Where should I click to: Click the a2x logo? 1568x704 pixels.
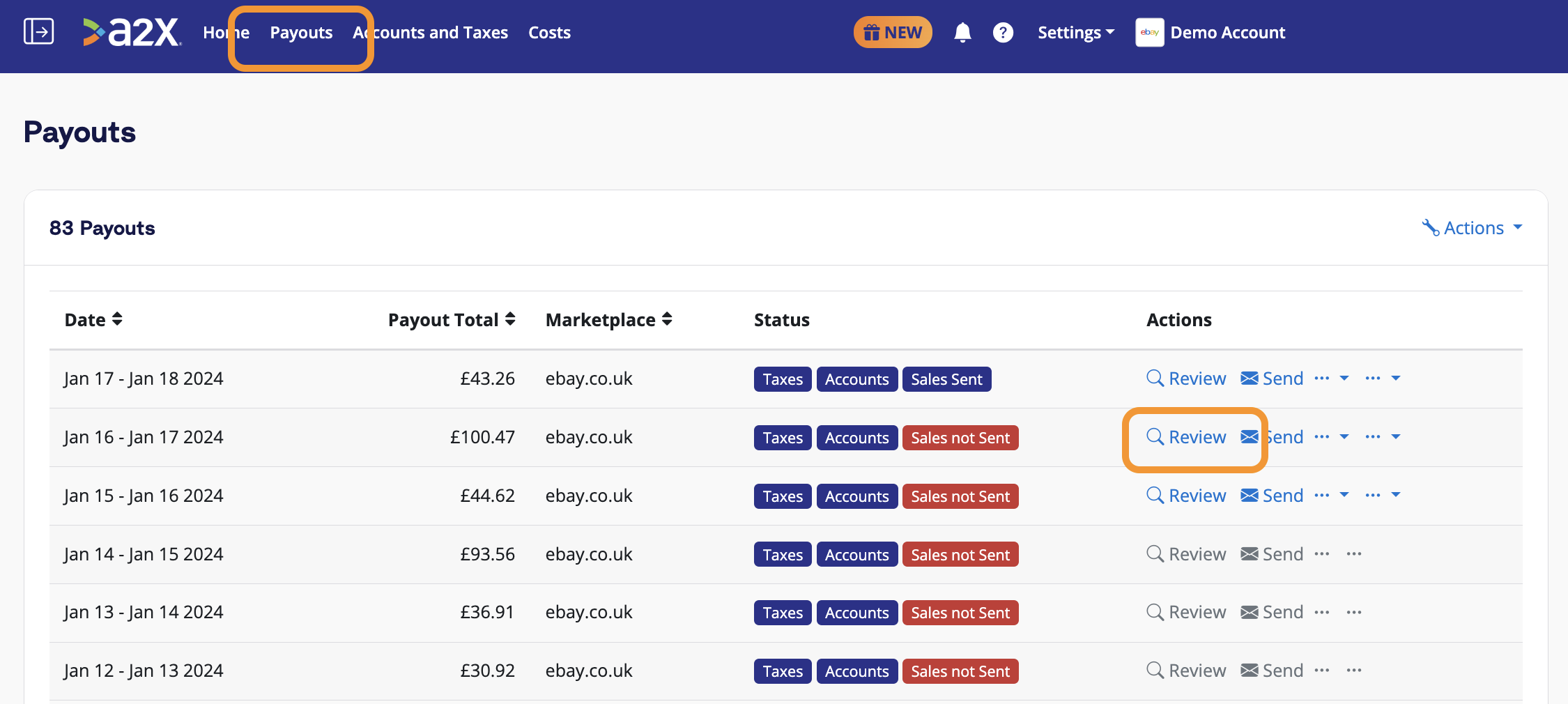(132, 32)
